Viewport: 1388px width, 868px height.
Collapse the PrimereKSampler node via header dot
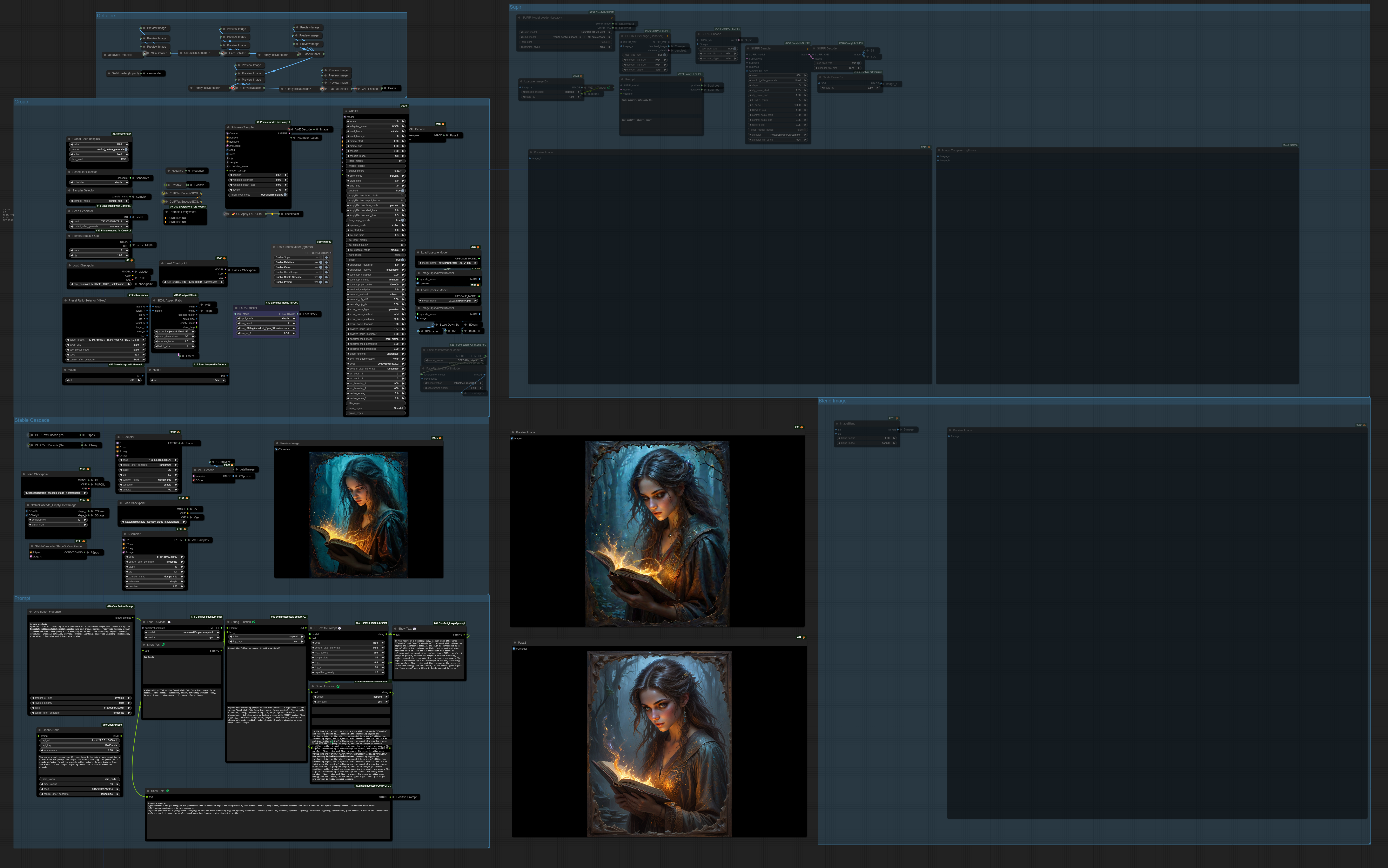(229, 127)
